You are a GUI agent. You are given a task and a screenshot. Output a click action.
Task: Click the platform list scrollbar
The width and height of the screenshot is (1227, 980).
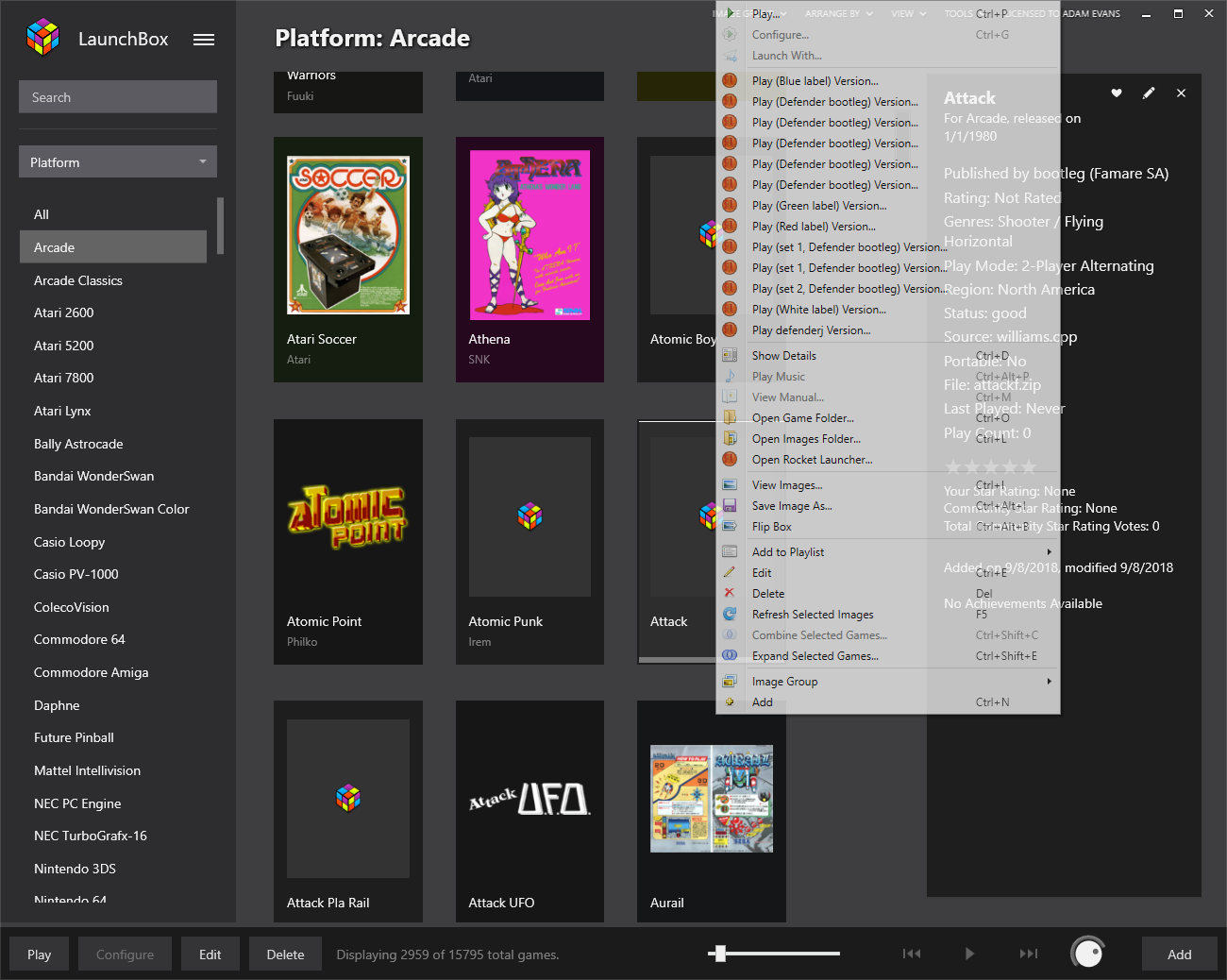[x=220, y=226]
